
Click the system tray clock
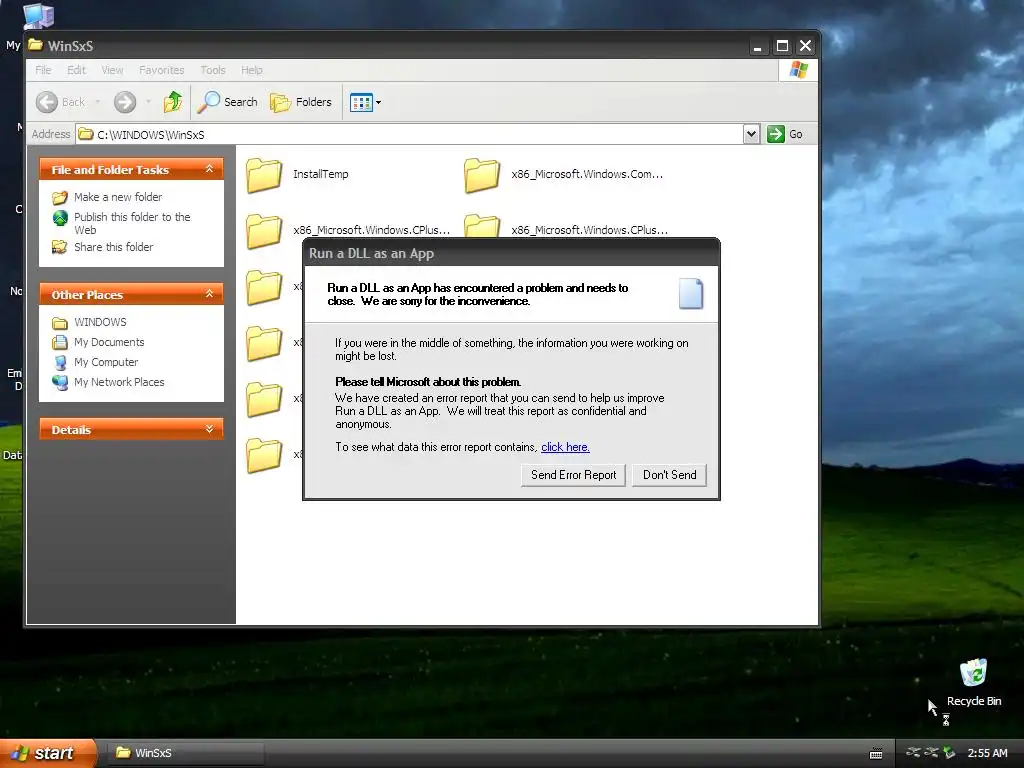pos(987,753)
